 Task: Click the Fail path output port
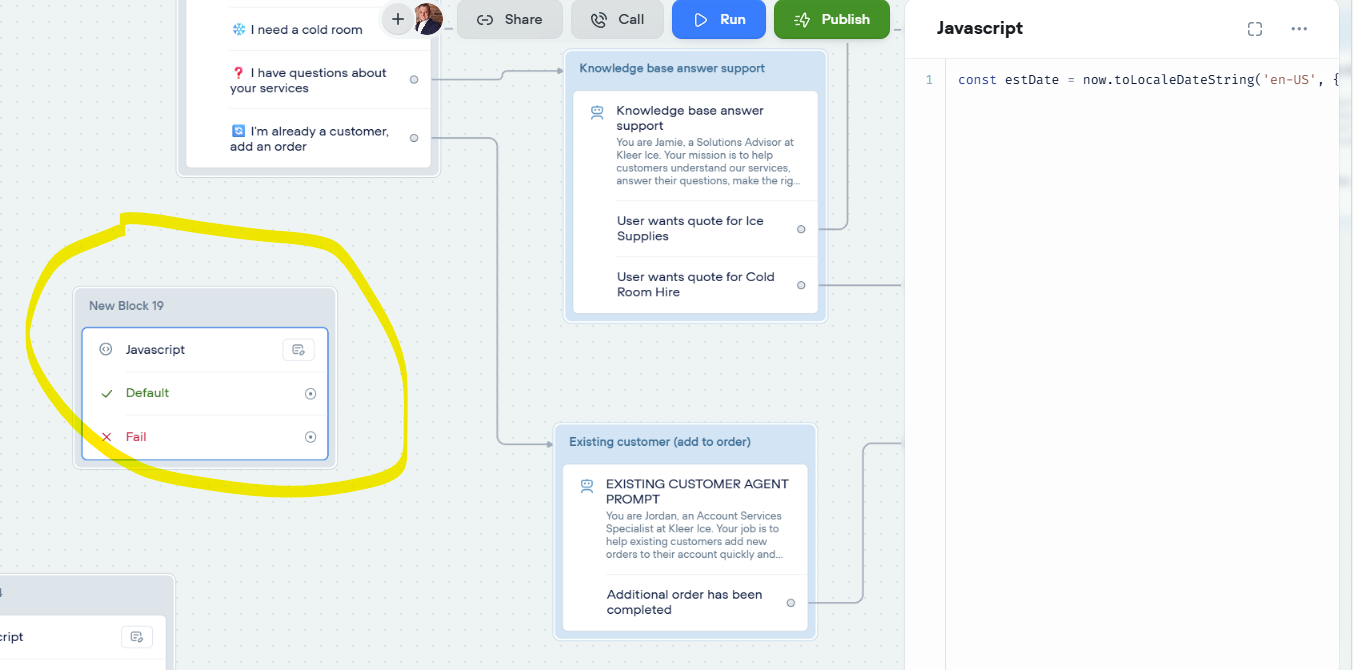coord(310,437)
